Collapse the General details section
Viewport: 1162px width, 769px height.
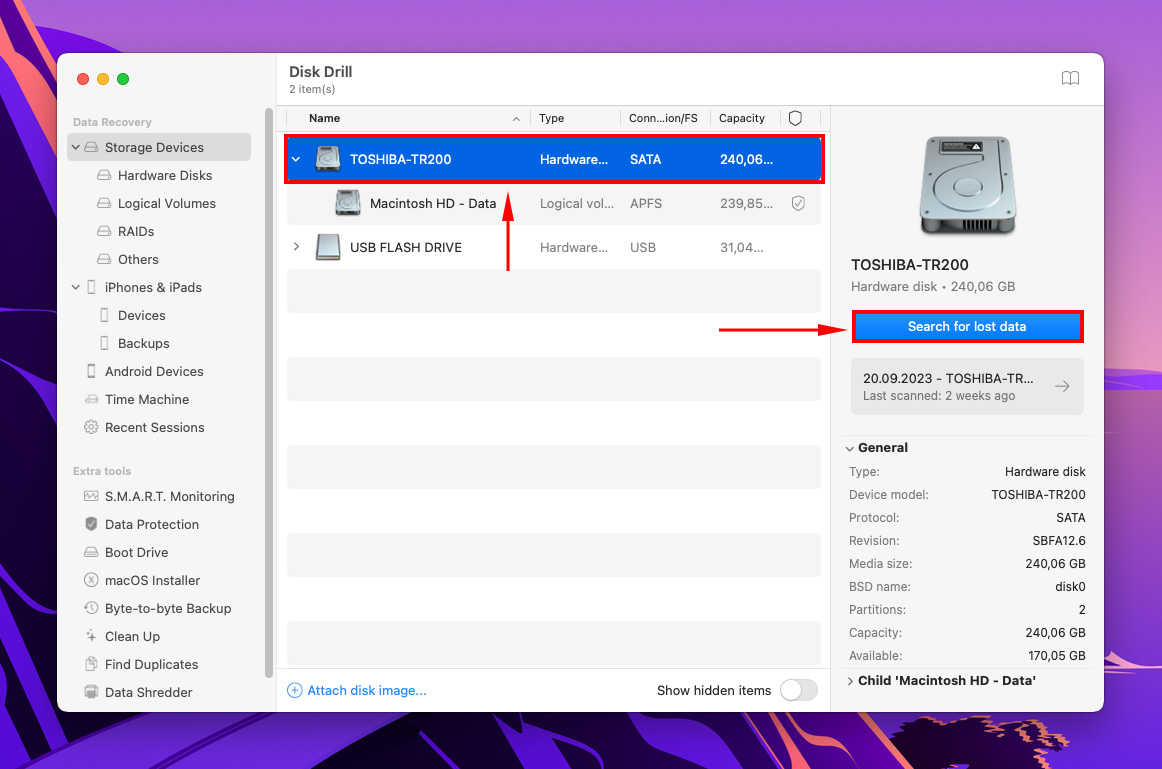(849, 448)
